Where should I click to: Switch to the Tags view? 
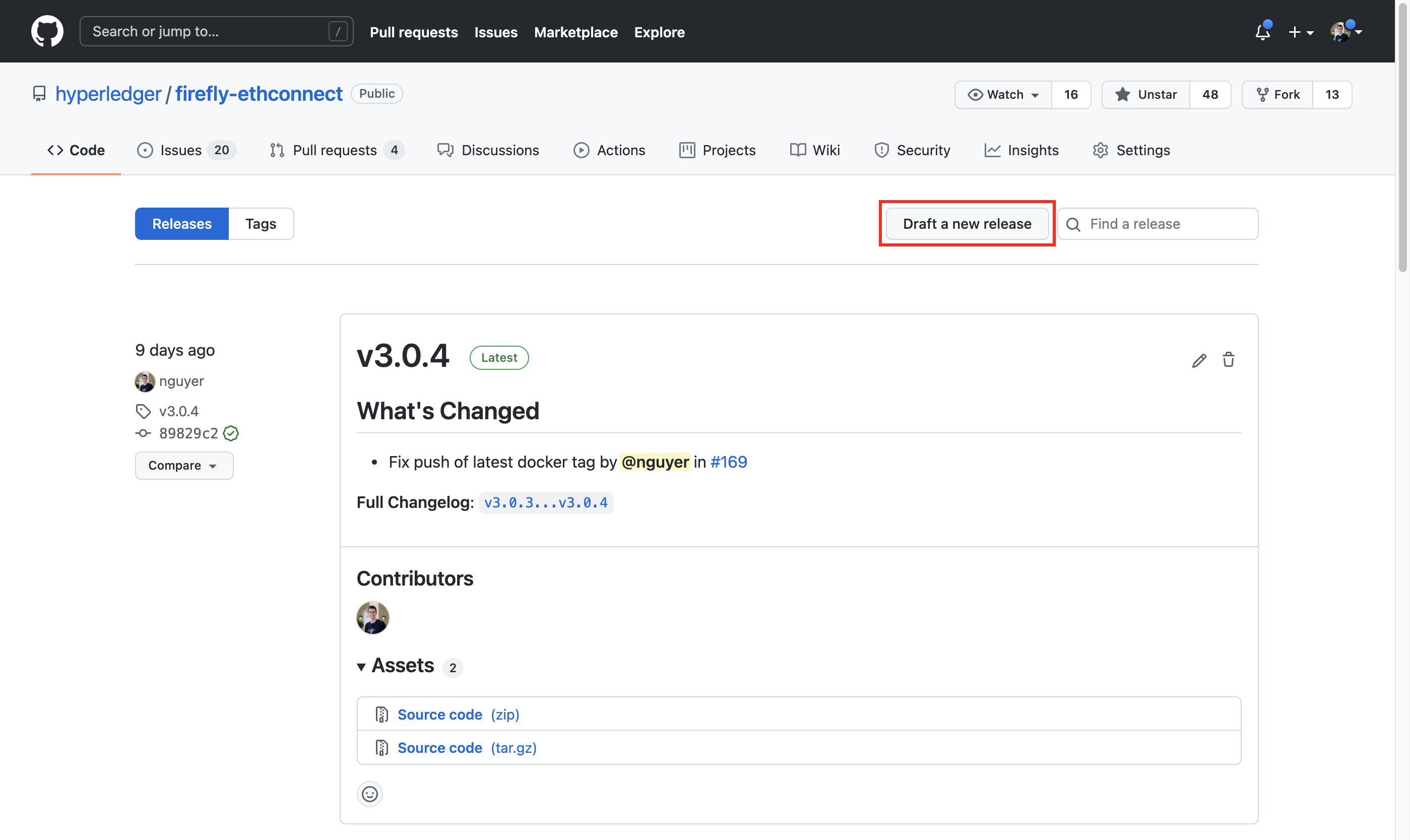coord(261,224)
